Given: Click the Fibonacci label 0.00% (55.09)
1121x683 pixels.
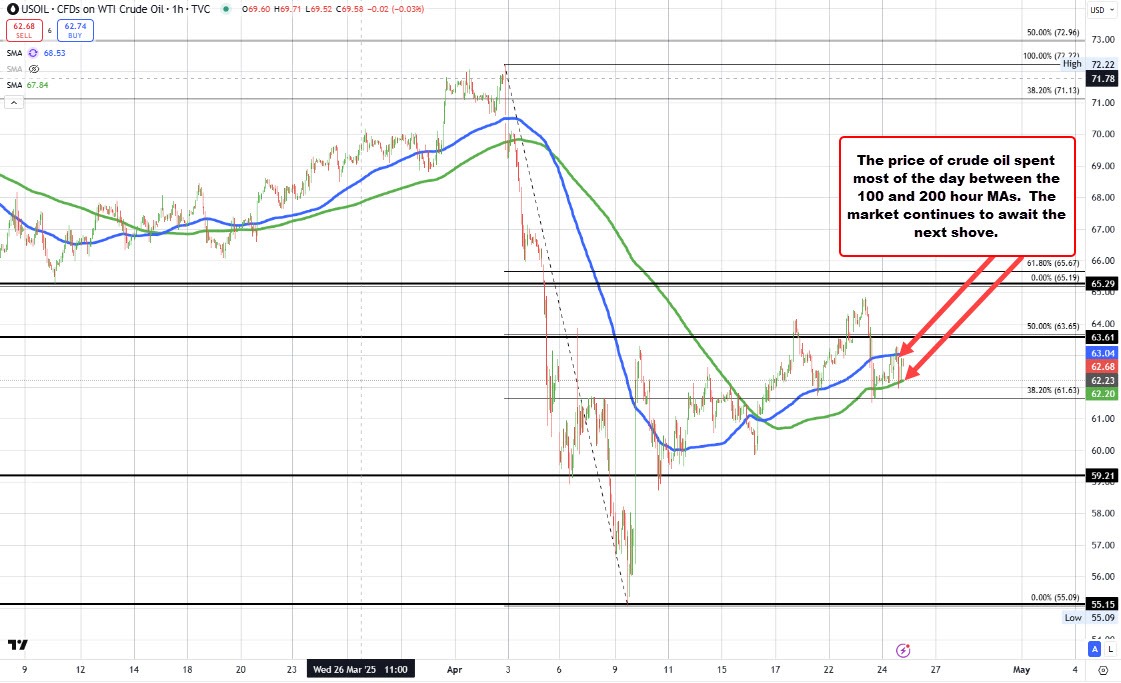Looking at the screenshot, I should pyautogui.click(x=1055, y=597).
